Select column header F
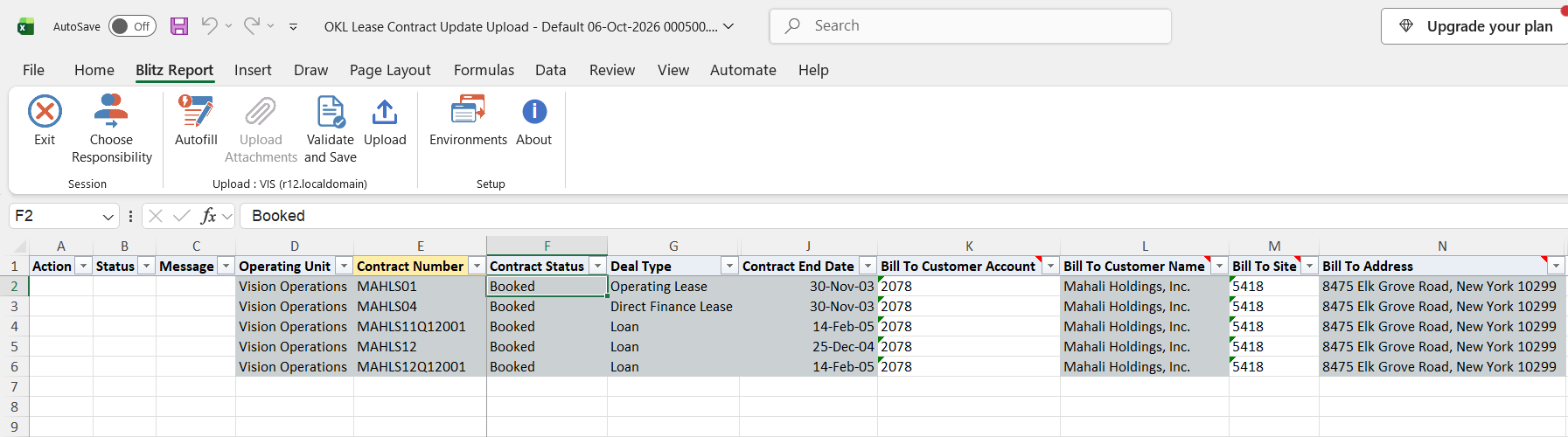The width and height of the screenshot is (1568, 437). pyautogui.click(x=547, y=246)
